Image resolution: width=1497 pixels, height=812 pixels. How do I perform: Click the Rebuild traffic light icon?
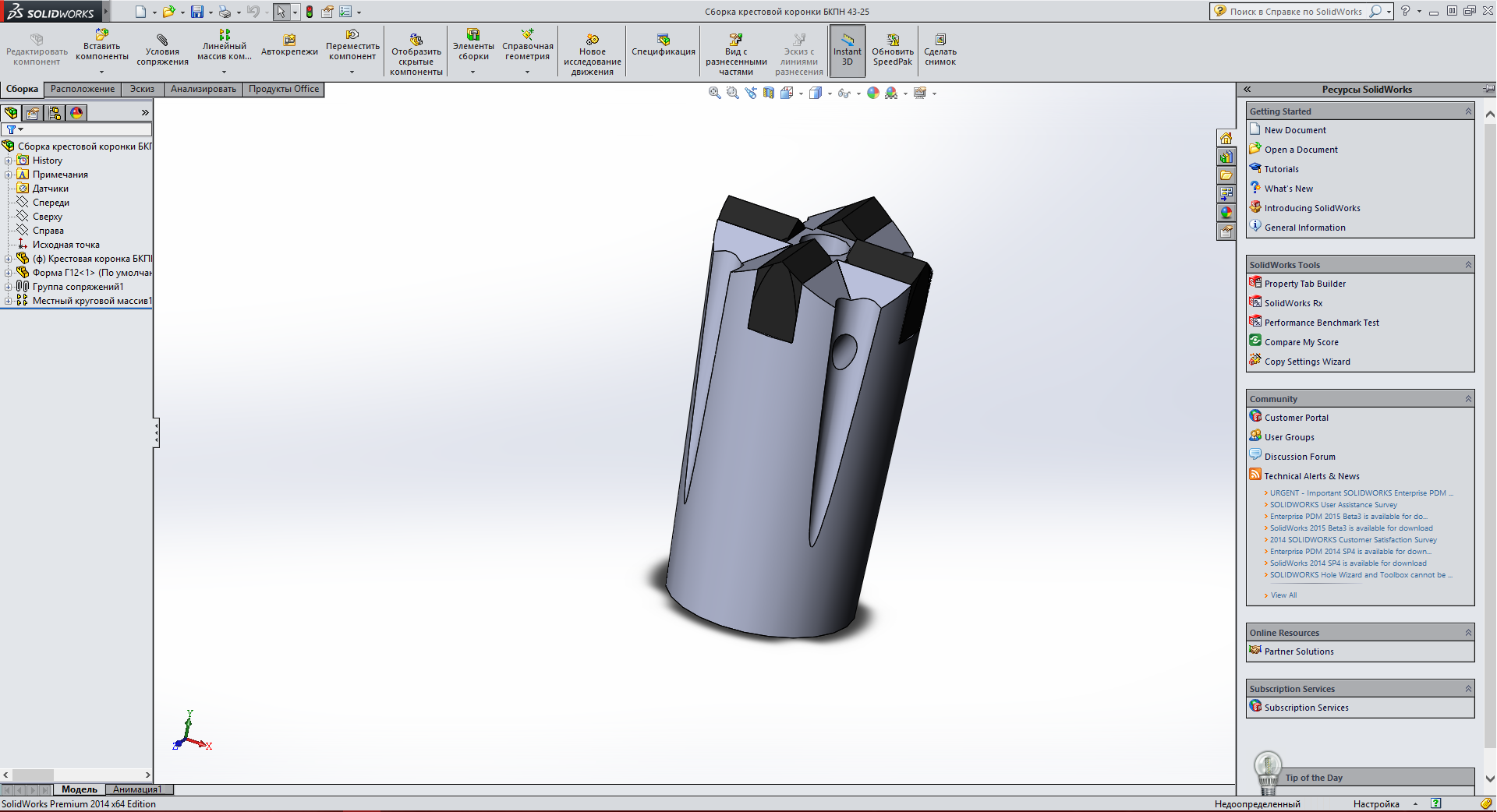point(310,12)
